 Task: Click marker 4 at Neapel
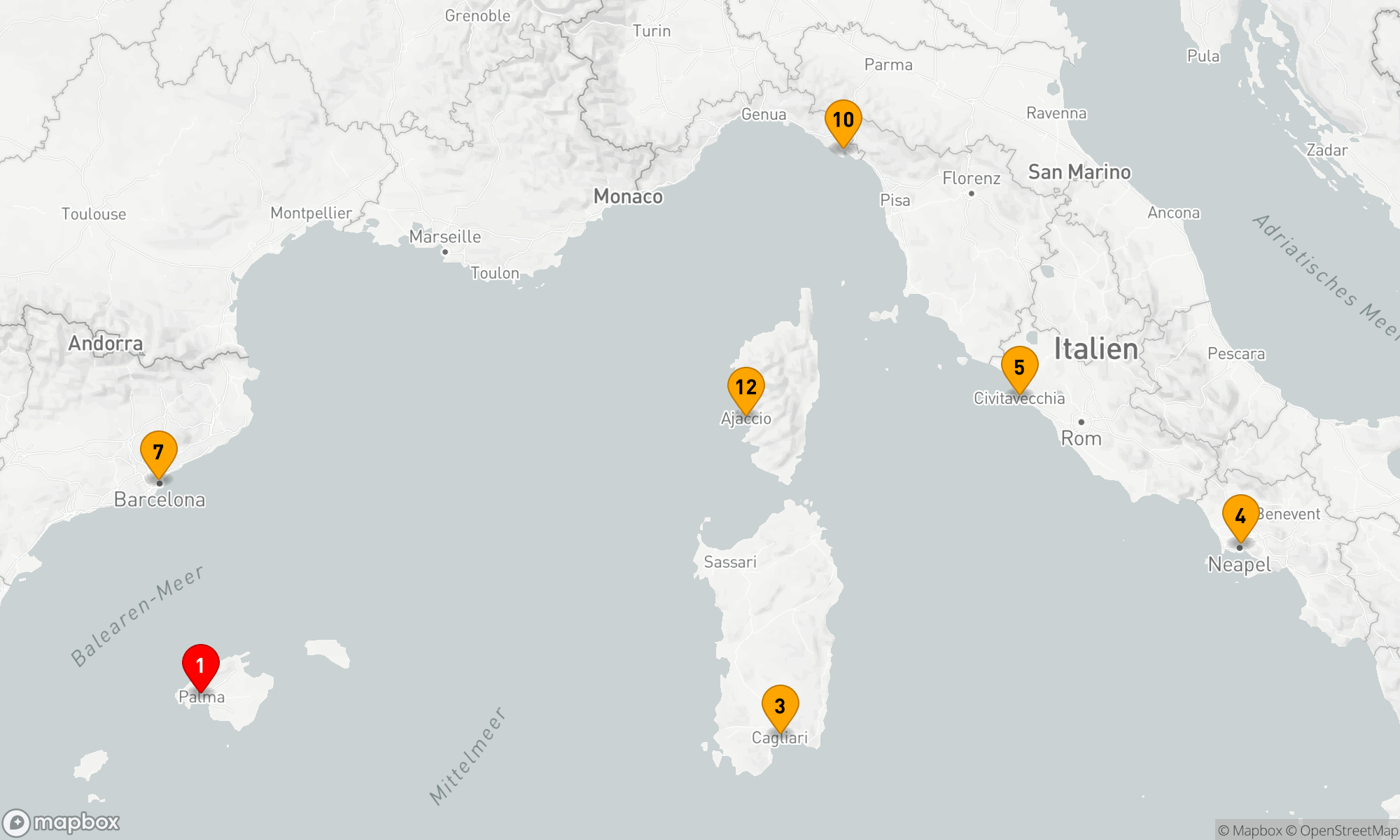(1240, 517)
